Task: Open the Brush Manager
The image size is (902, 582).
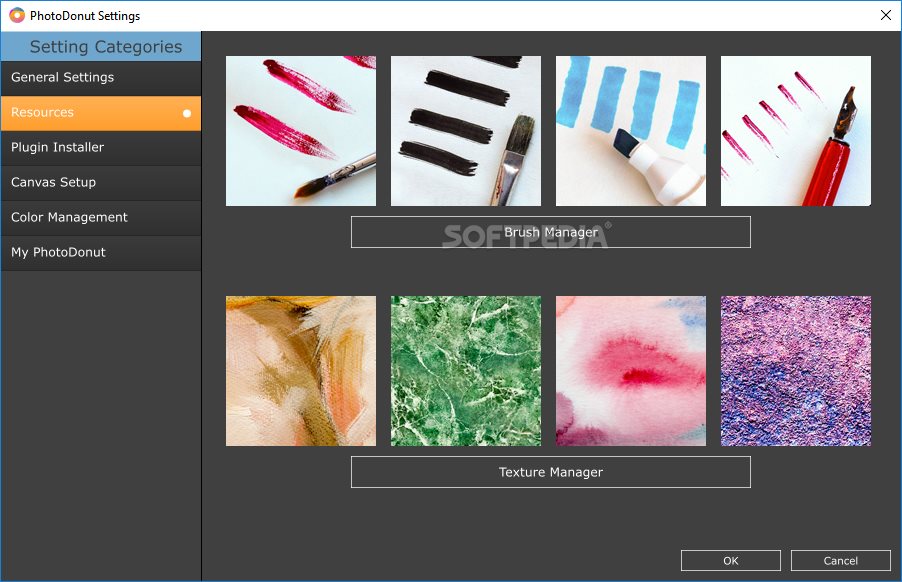Action: (x=551, y=232)
